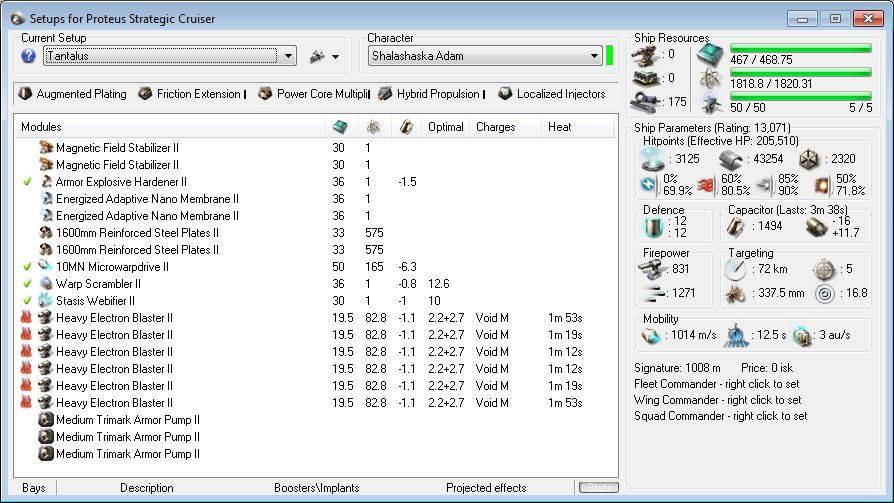Toggle overheat on fifth Heavy Electron Blaster II
Viewport: 894px width, 503px height.
click(x=26, y=386)
